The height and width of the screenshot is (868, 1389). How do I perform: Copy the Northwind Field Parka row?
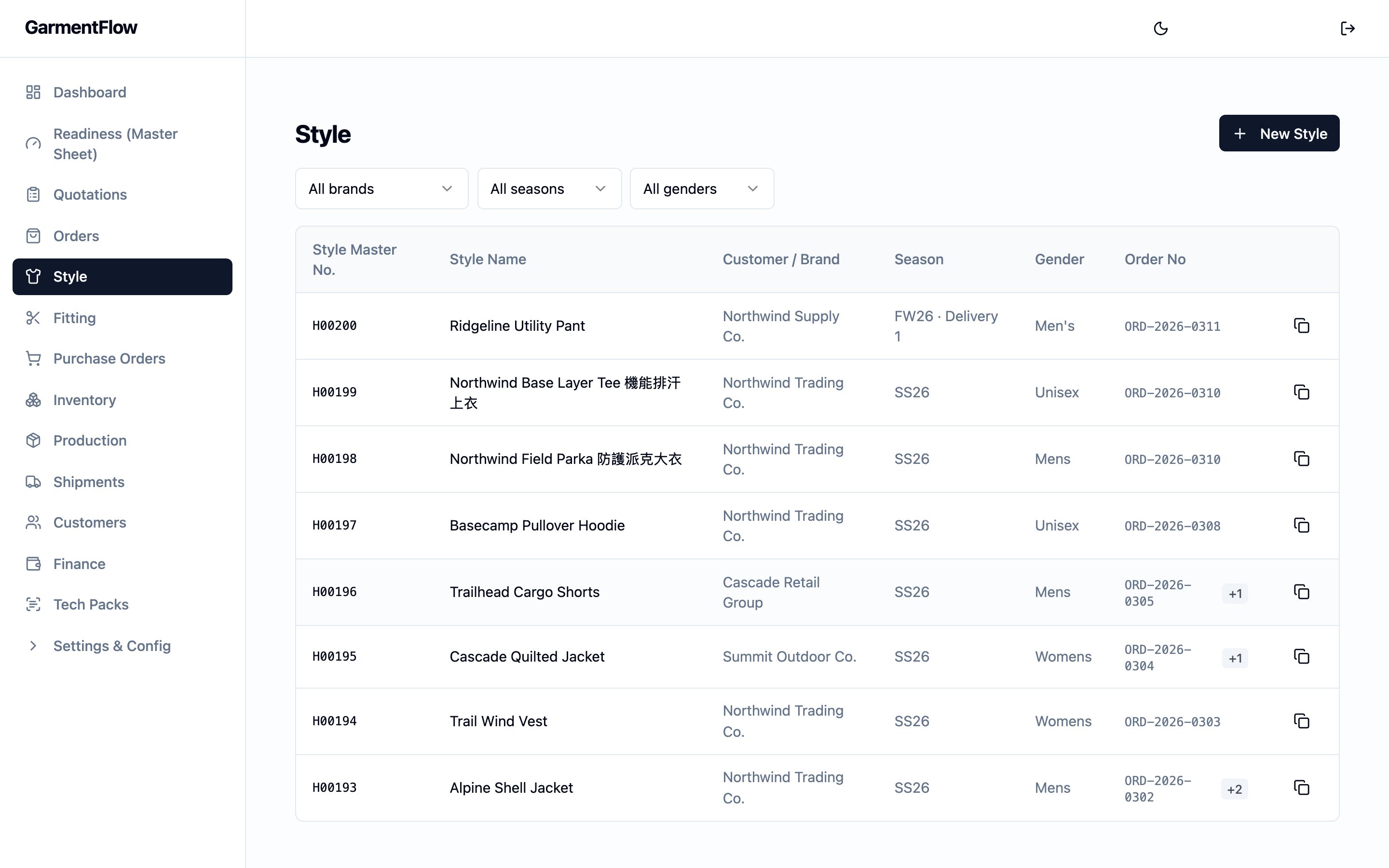pos(1301,459)
